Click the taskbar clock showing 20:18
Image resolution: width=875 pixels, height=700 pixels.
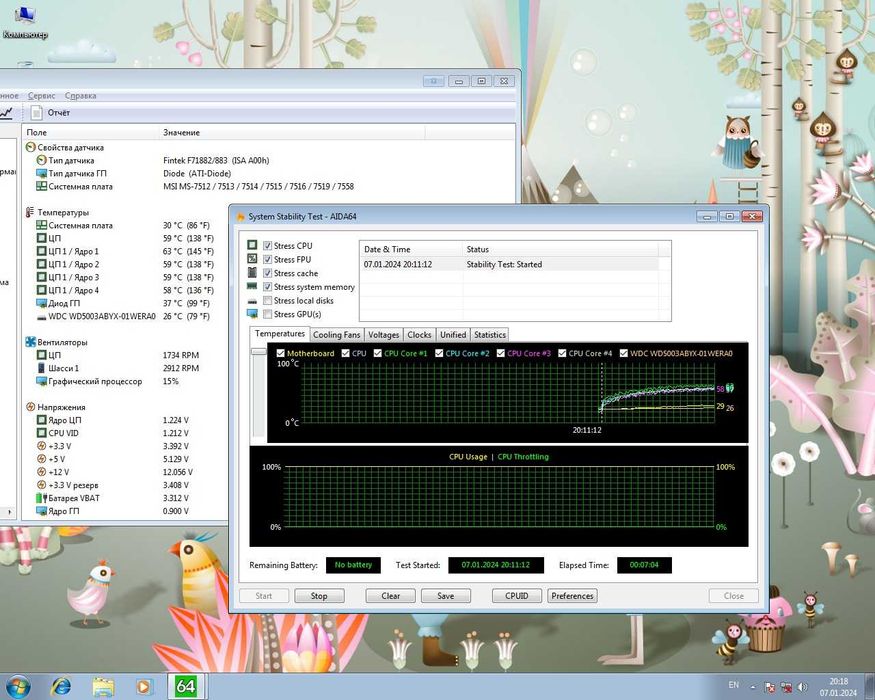[838, 687]
